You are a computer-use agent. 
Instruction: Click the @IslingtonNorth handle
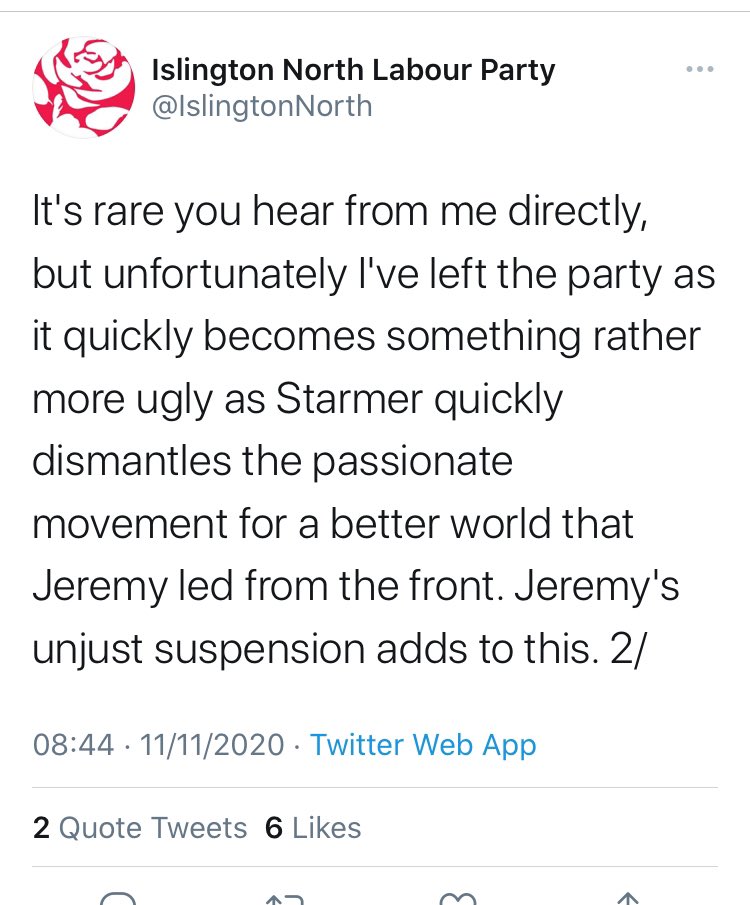coord(261,105)
